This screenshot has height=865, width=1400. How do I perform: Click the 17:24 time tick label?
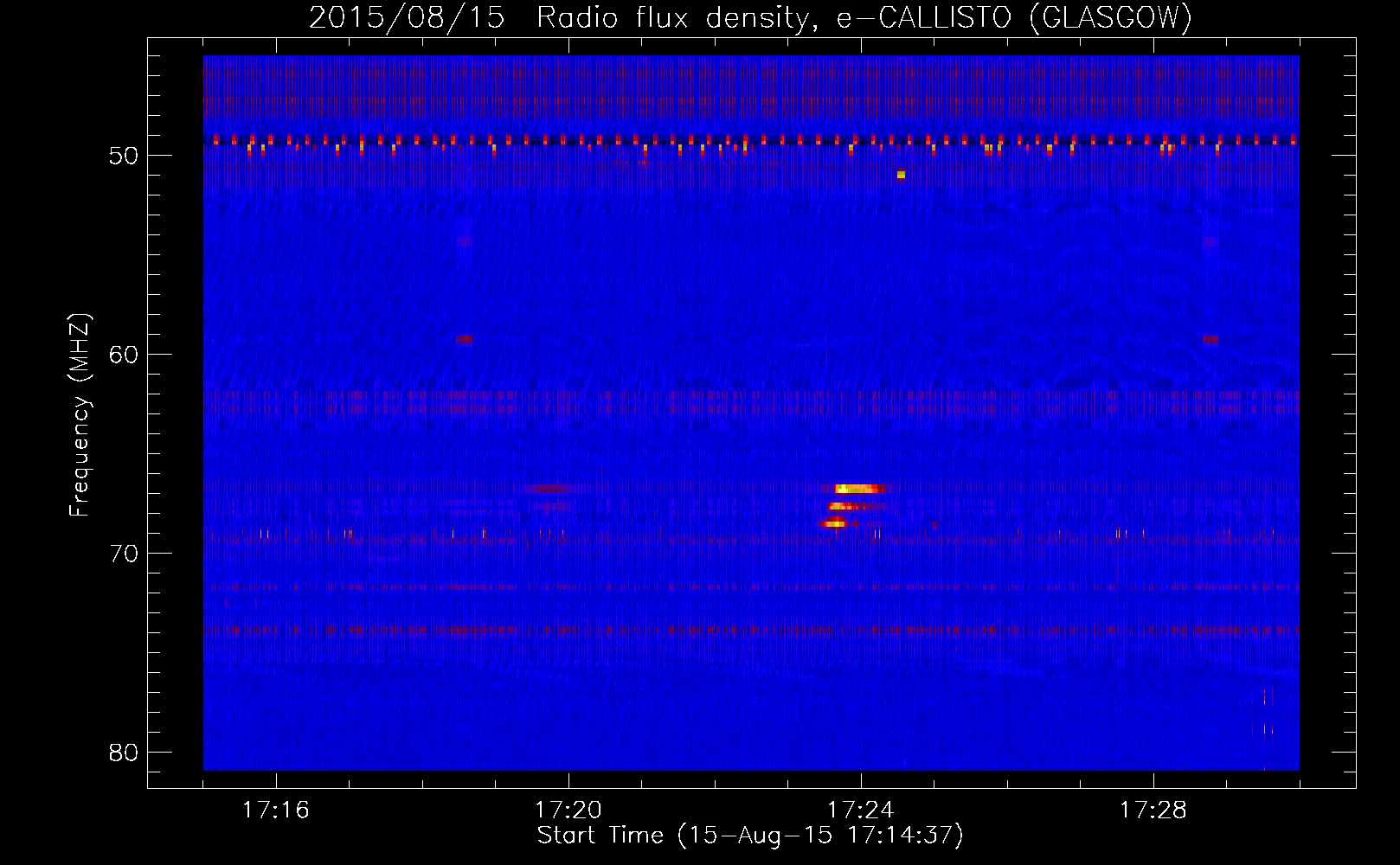pyautogui.click(x=861, y=810)
